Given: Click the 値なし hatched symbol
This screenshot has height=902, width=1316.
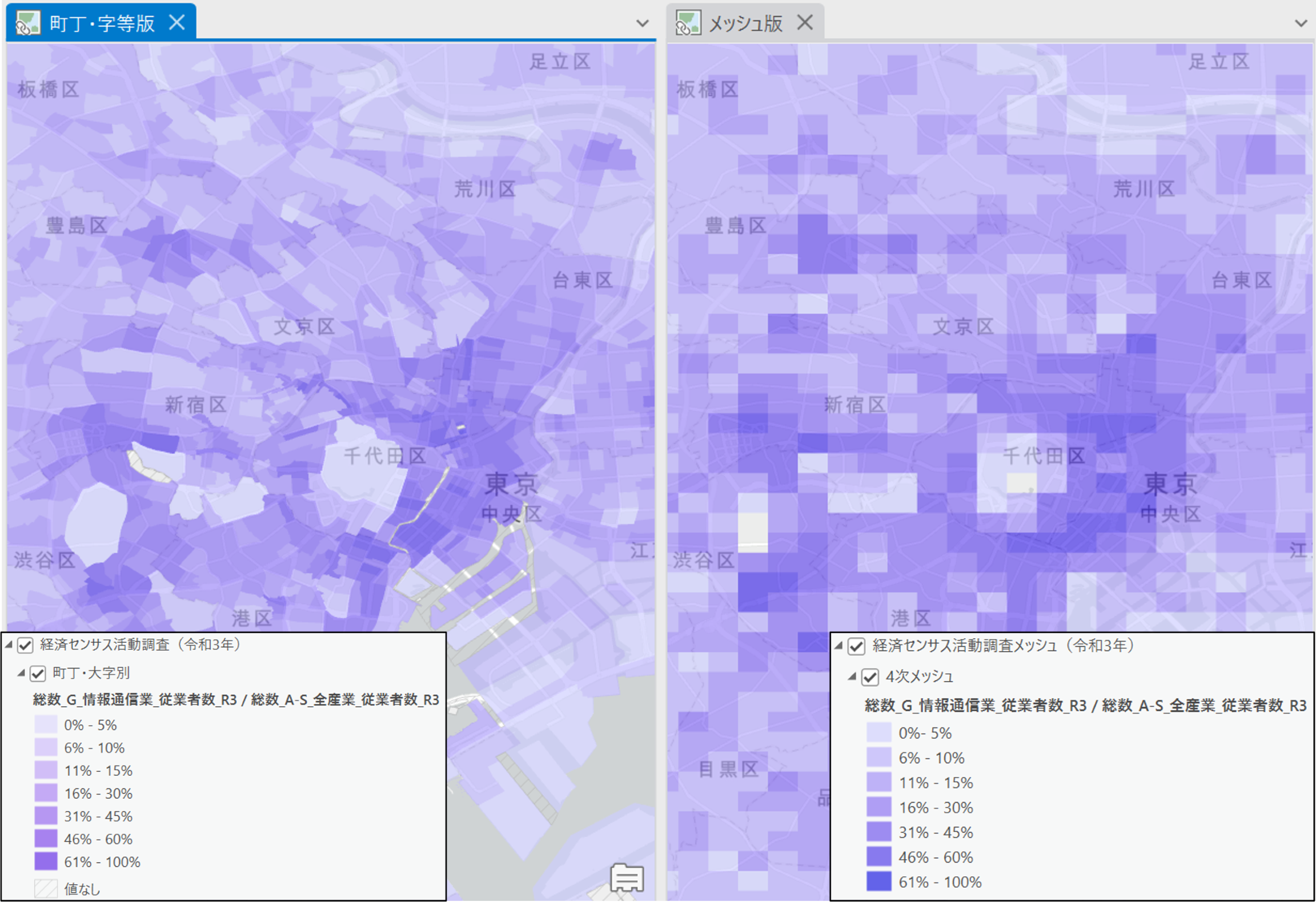Looking at the screenshot, I should pos(46,888).
